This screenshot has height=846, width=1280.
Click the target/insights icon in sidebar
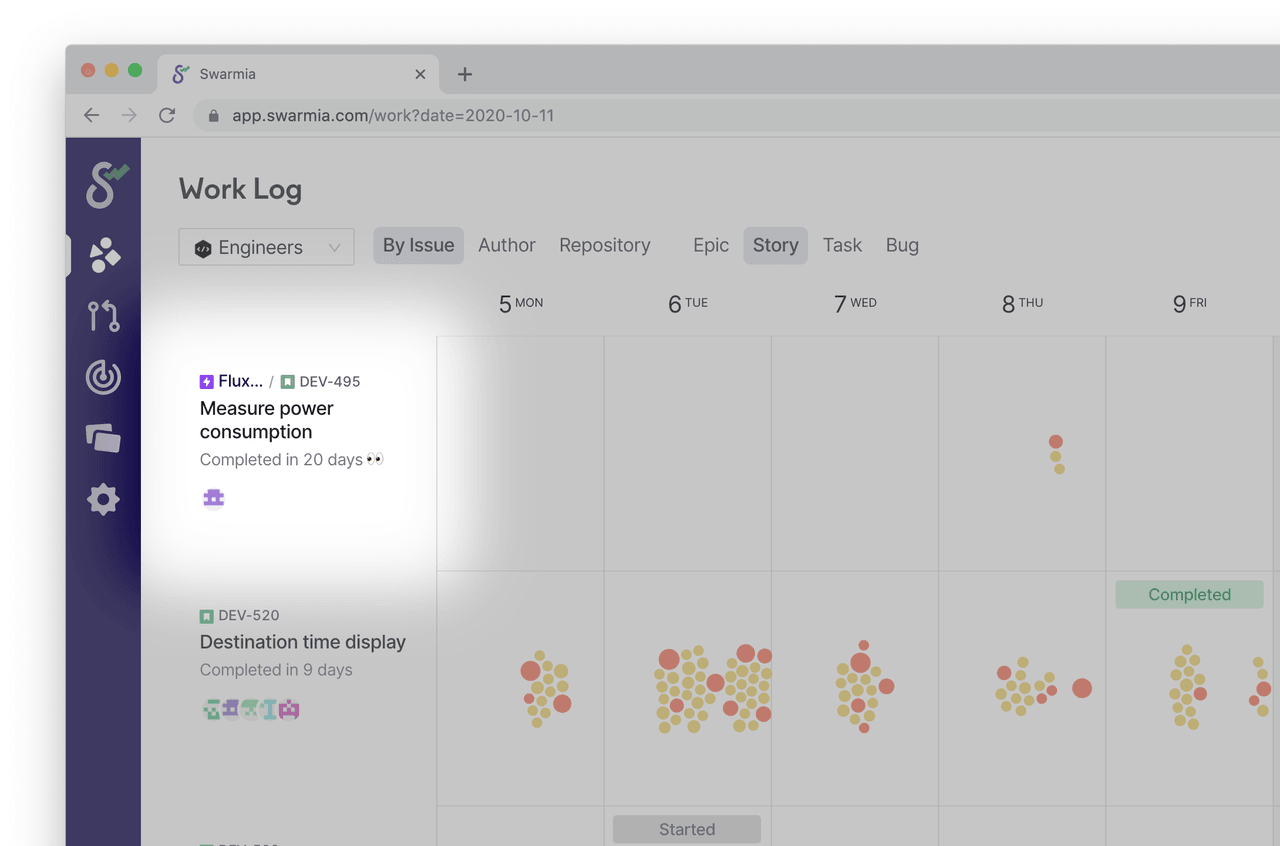coord(103,377)
